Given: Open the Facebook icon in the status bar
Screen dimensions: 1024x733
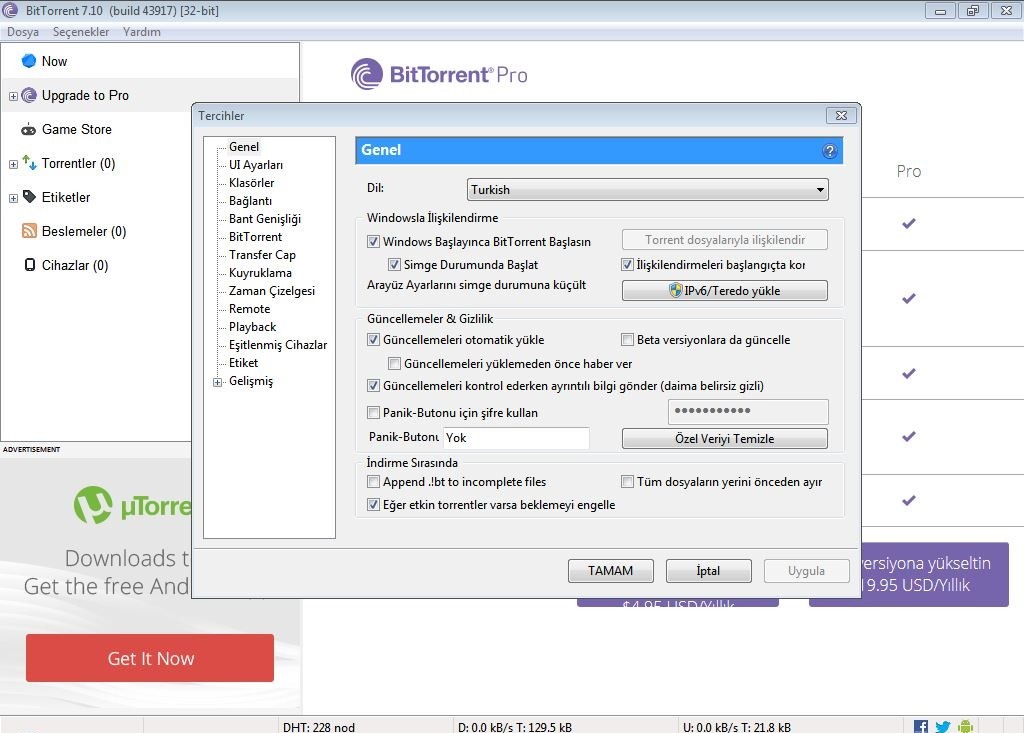Looking at the screenshot, I should click(x=921, y=726).
